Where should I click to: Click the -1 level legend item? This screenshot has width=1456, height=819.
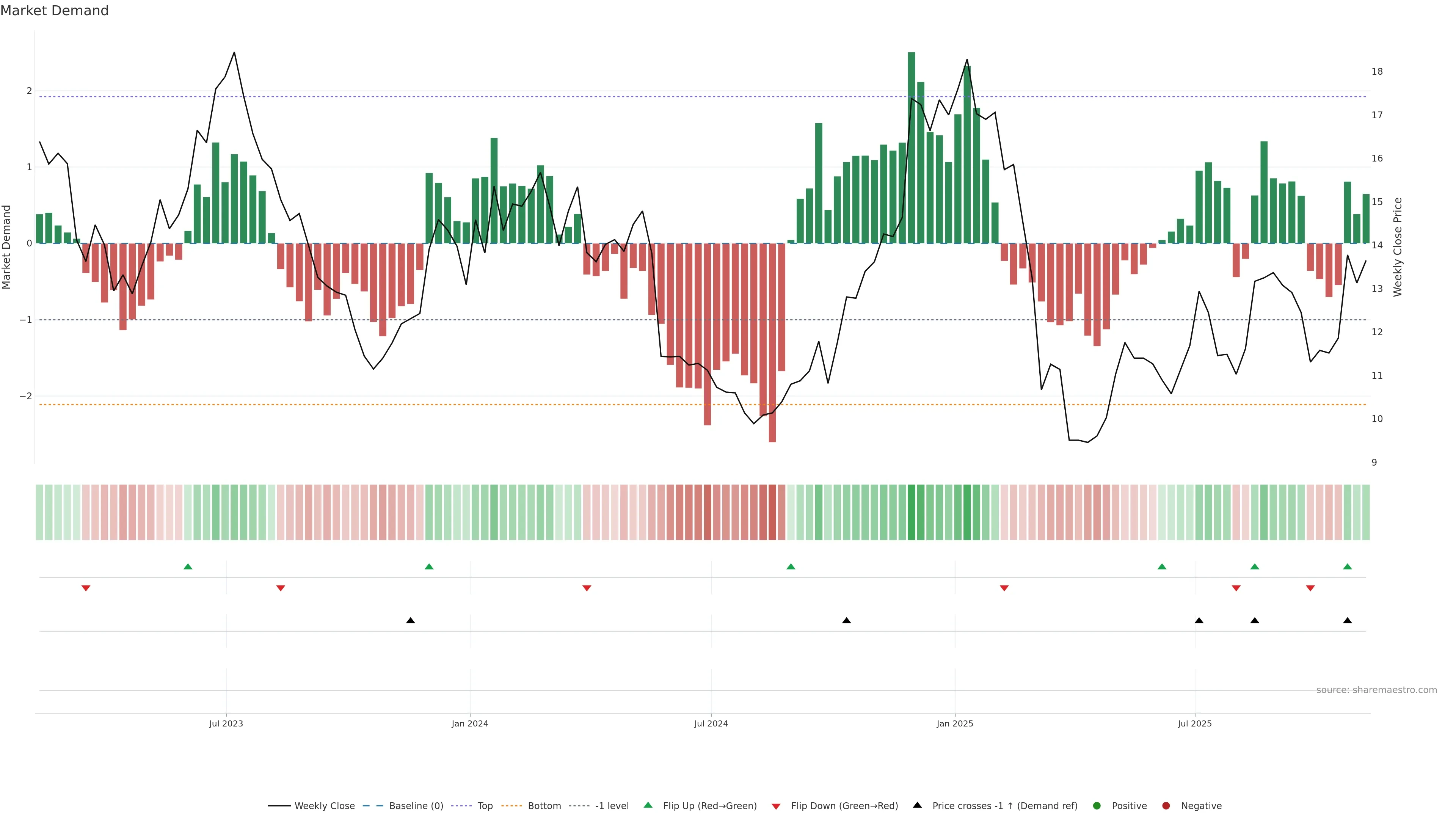coord(612,806)
